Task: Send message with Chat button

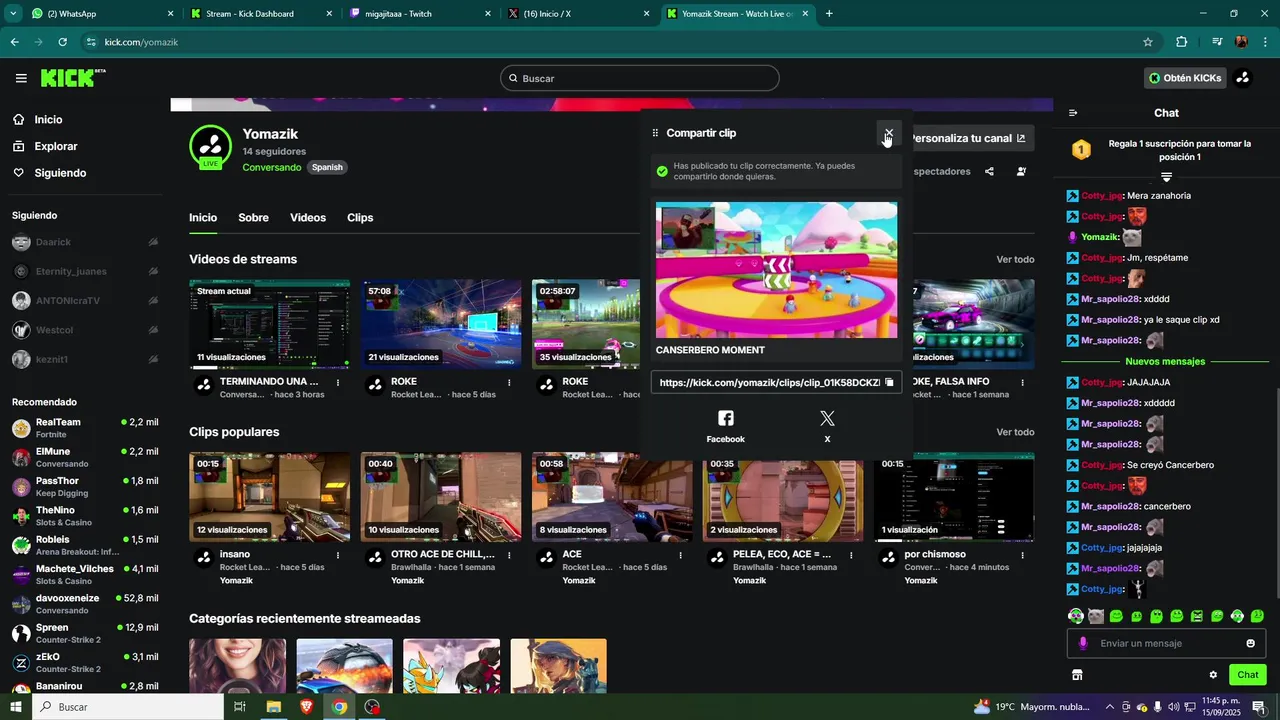Action: (x=1248, y=675)
